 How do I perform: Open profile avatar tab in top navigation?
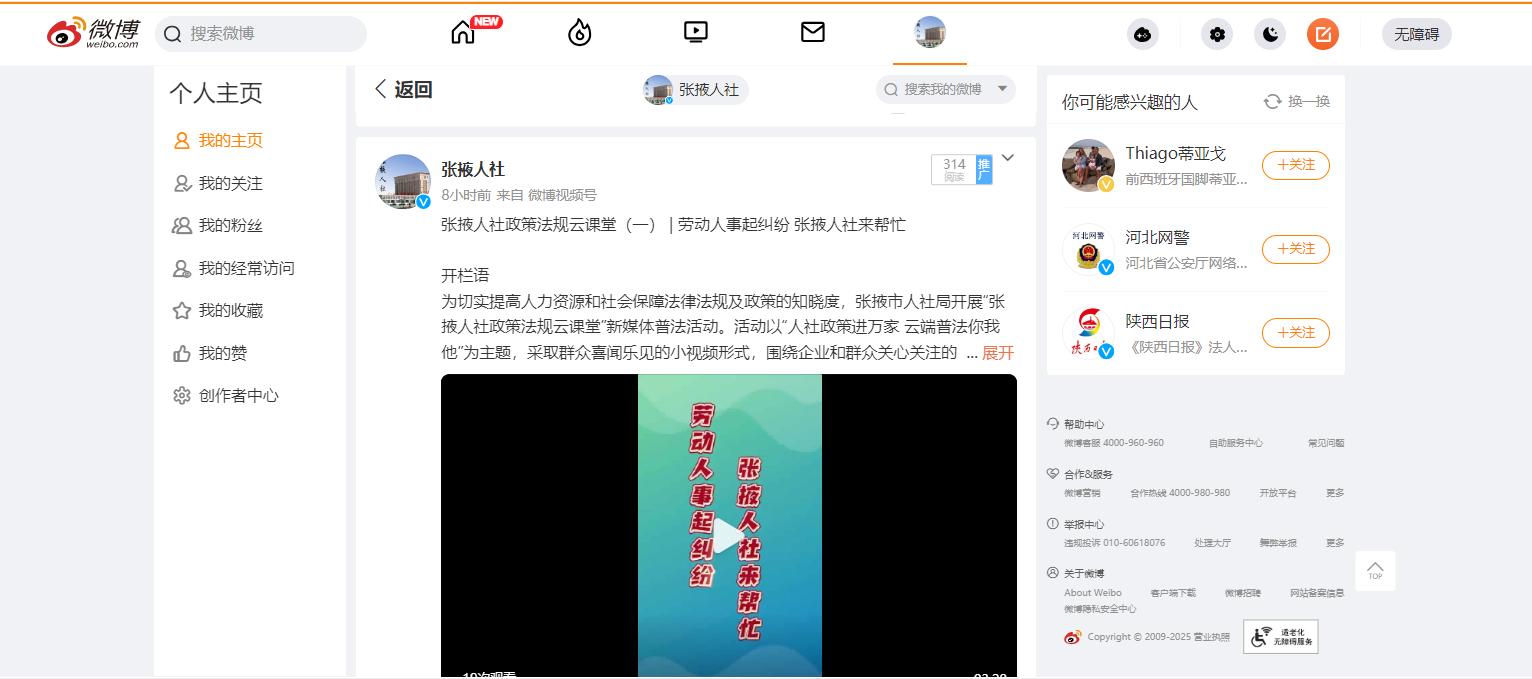click(x=930, y=32)
